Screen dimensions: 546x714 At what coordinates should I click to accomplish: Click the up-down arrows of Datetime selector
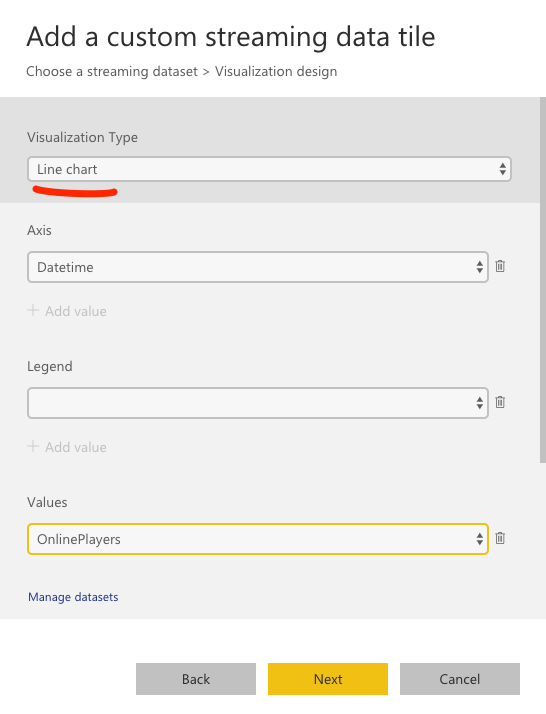pos(480,267)
